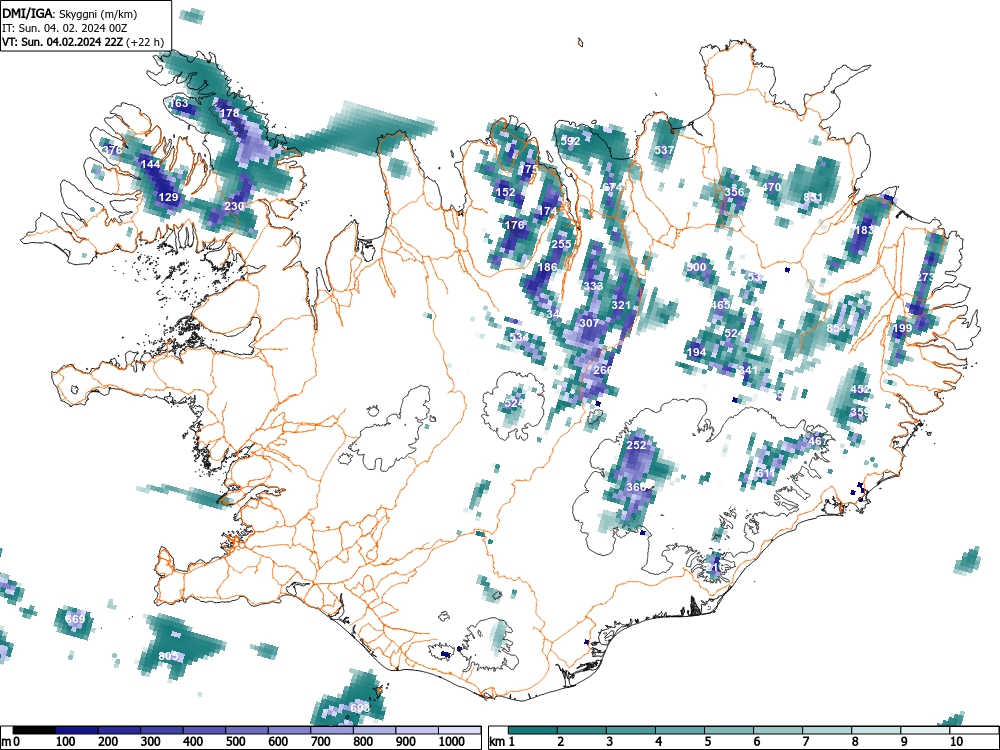
Task: Click the '470' map label
Action: tap(772, 187)
